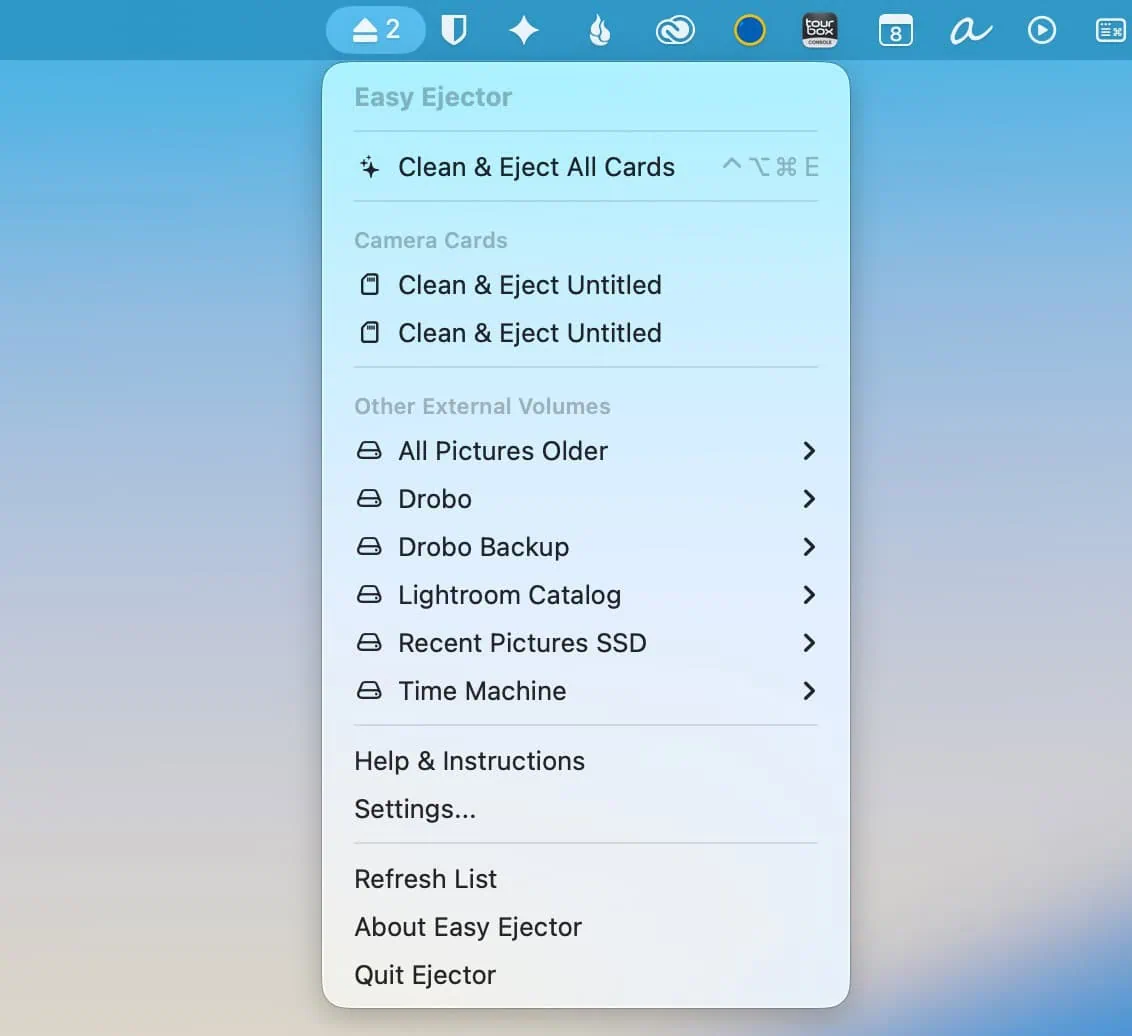Expand the All Pictures Older submenu chevron
Screen dimensions: 1132x1036
(809, 450)
